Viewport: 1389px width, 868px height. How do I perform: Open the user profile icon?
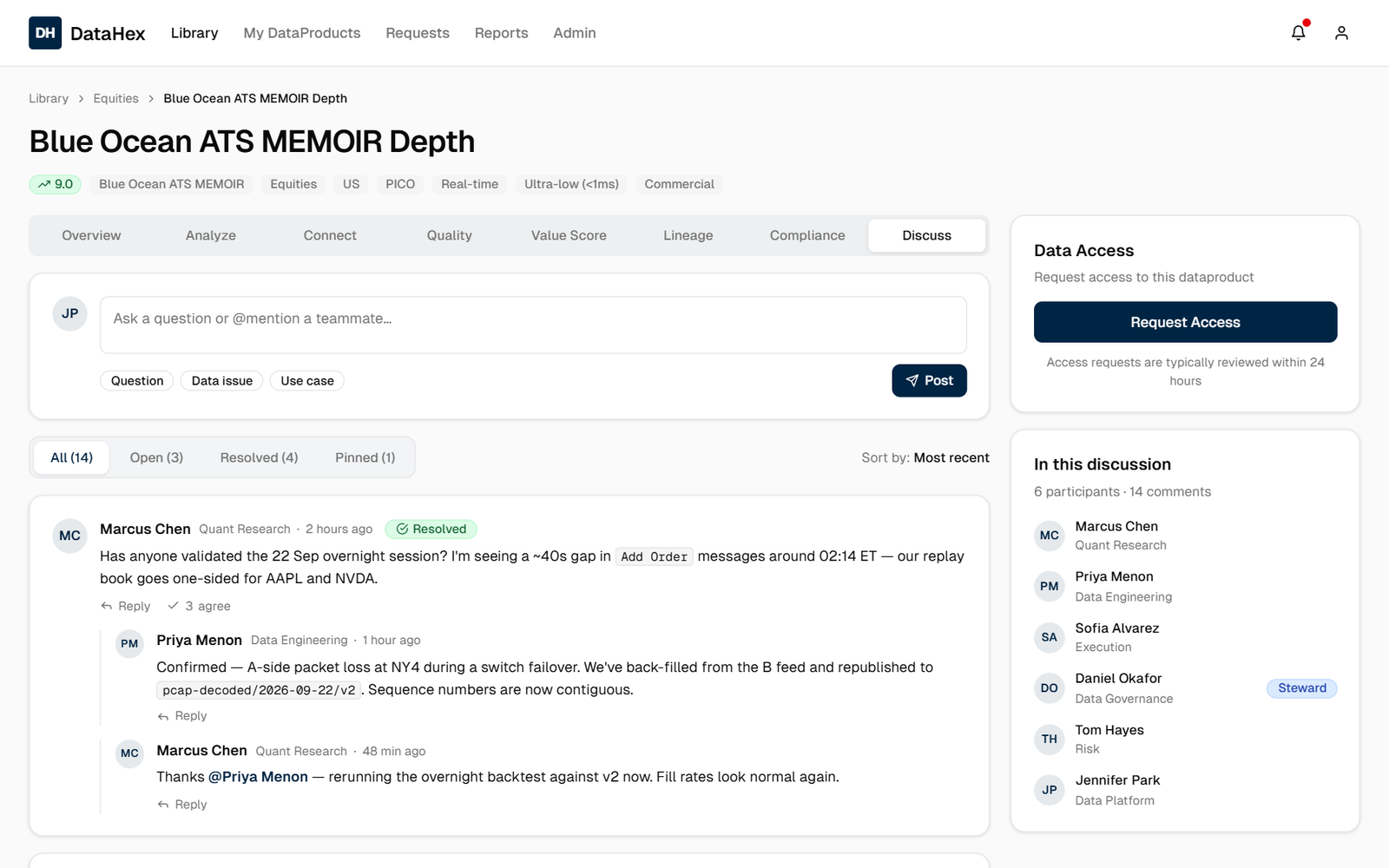tap(1341, 33)
